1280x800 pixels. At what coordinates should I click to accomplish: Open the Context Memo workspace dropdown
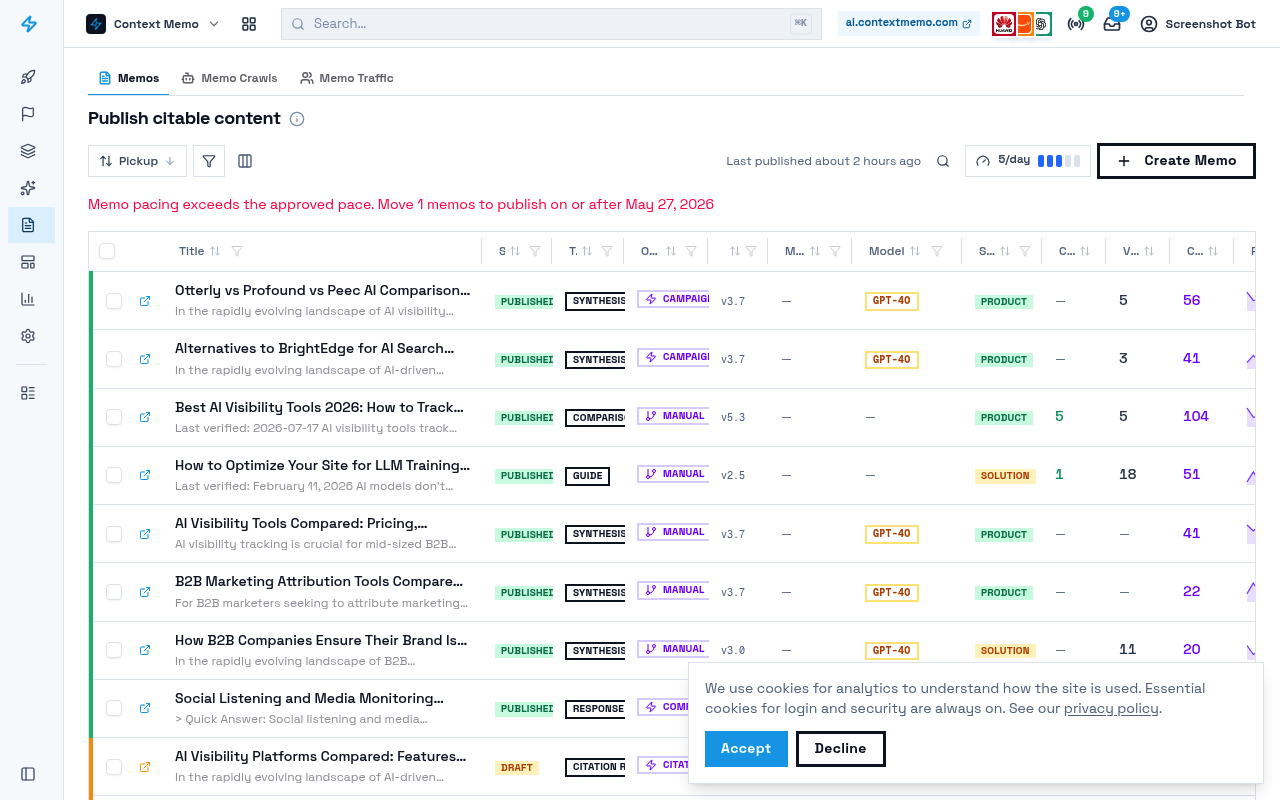coord(153,24)
